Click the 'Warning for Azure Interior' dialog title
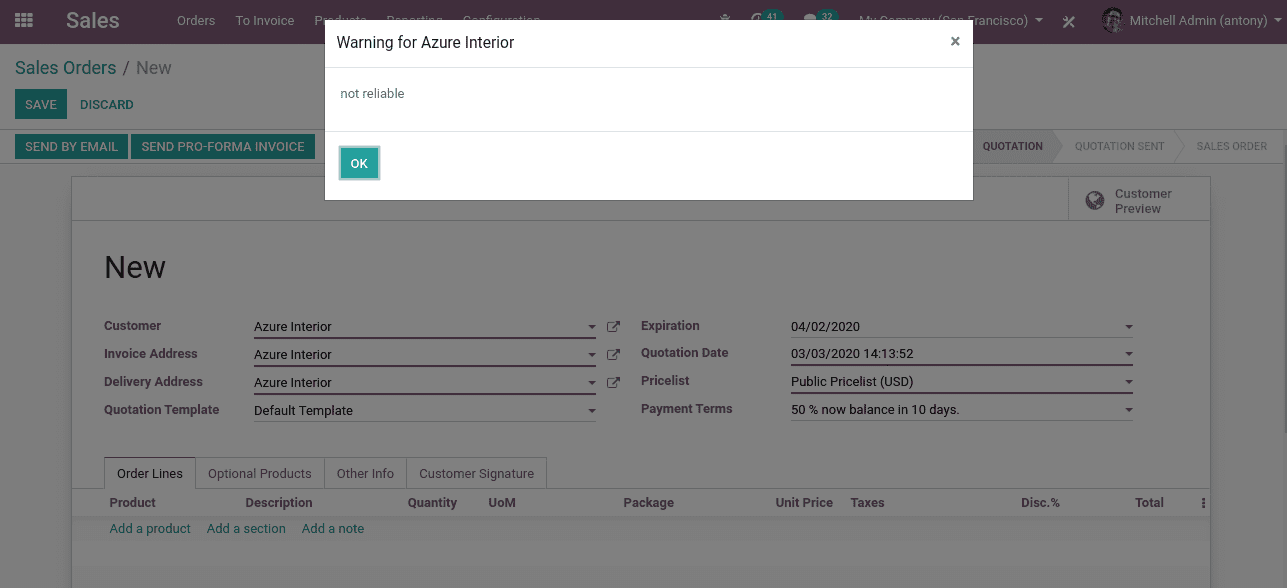Screen dimensions: 1287x588 (425, 42)
